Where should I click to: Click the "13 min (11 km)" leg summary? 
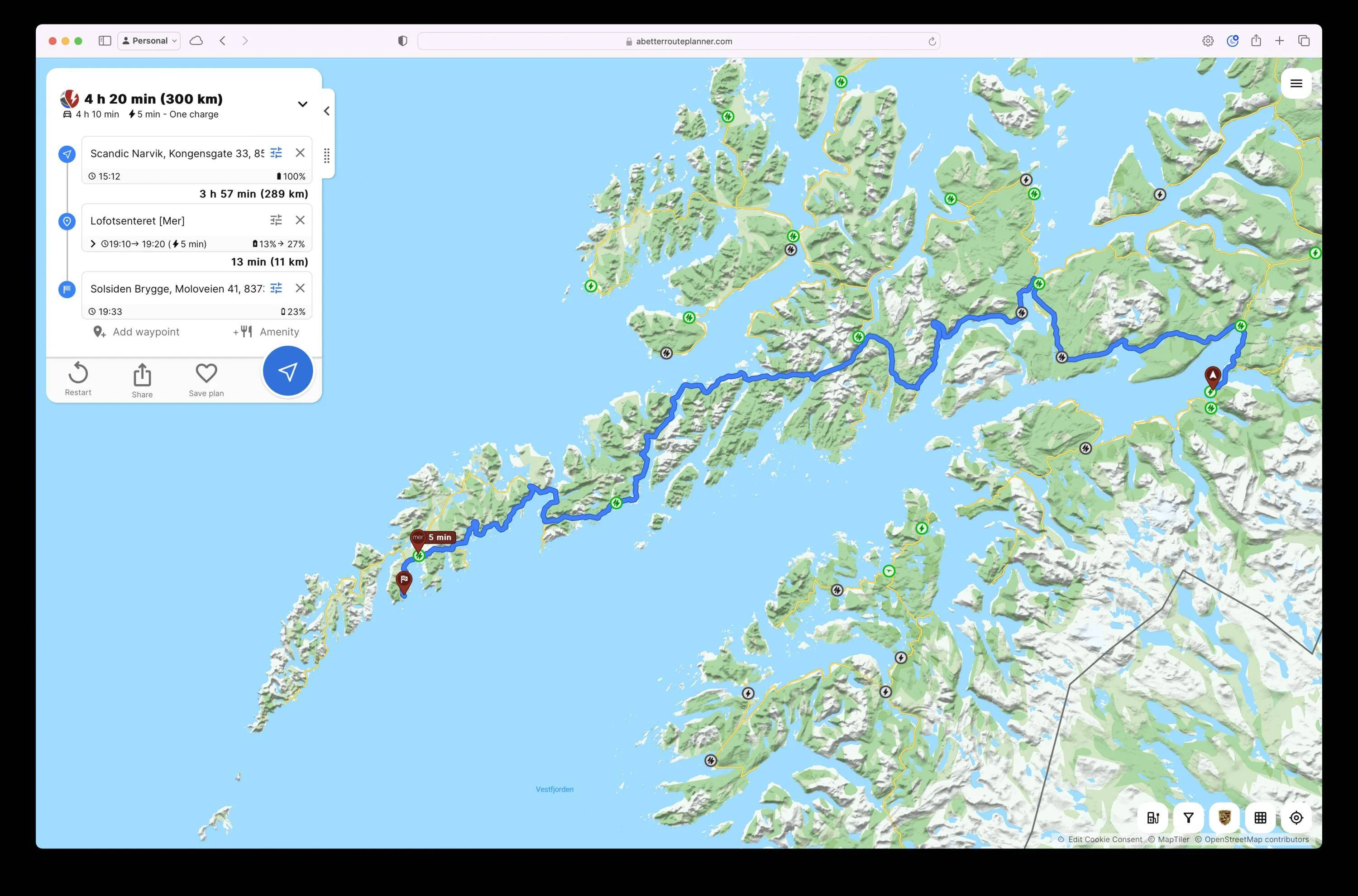pos(270,262)
